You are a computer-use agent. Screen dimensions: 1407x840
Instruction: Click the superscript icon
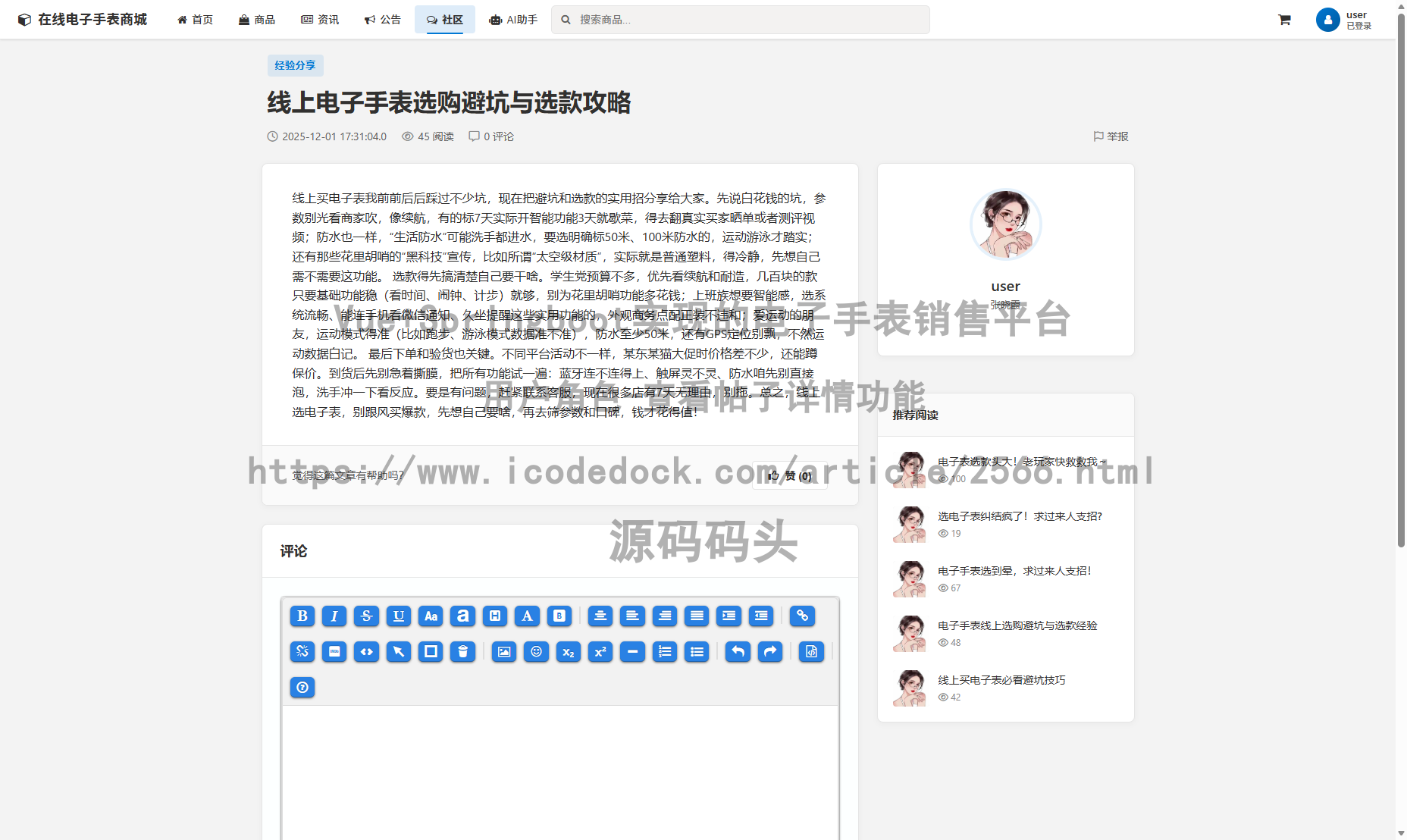click(x=600, y=651)
